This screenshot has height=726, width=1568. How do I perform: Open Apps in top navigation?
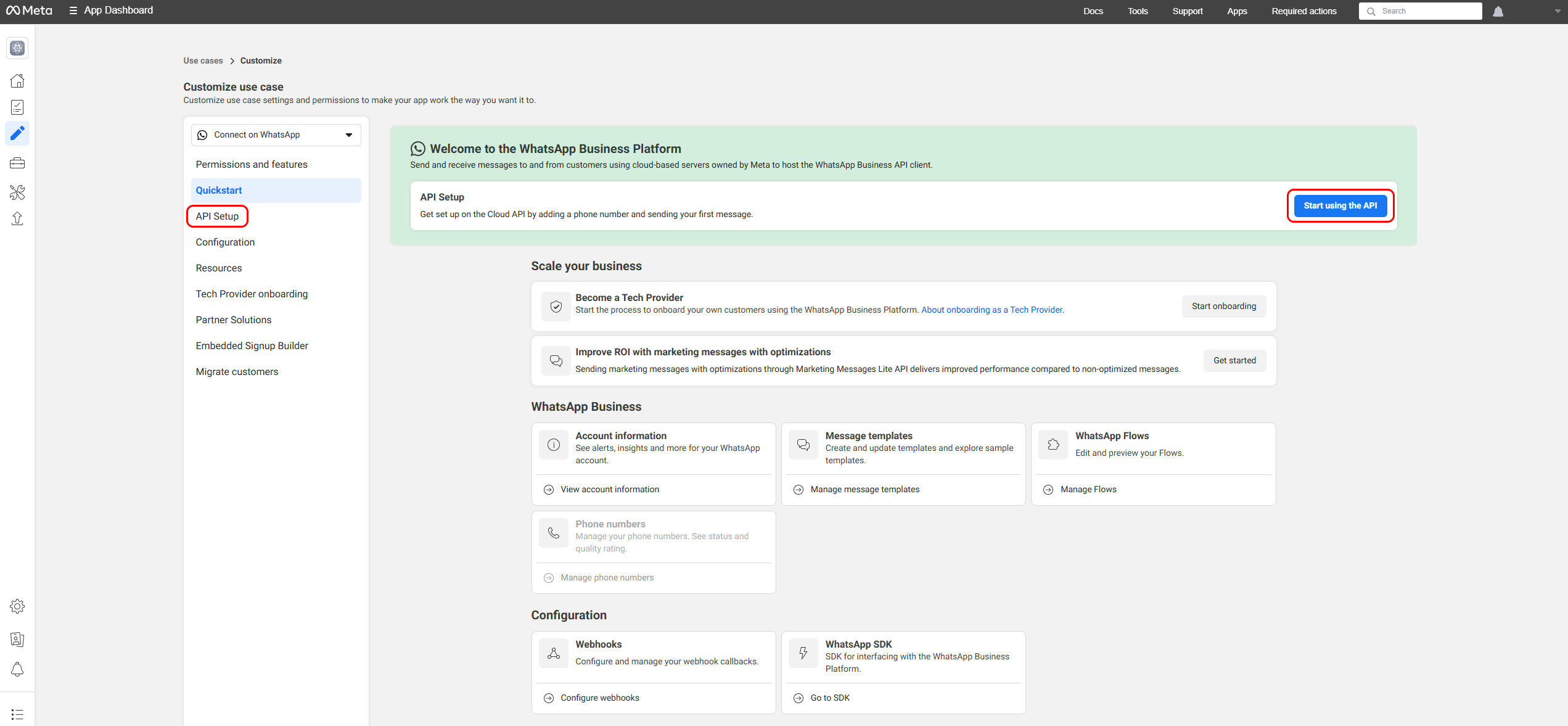1237,11
